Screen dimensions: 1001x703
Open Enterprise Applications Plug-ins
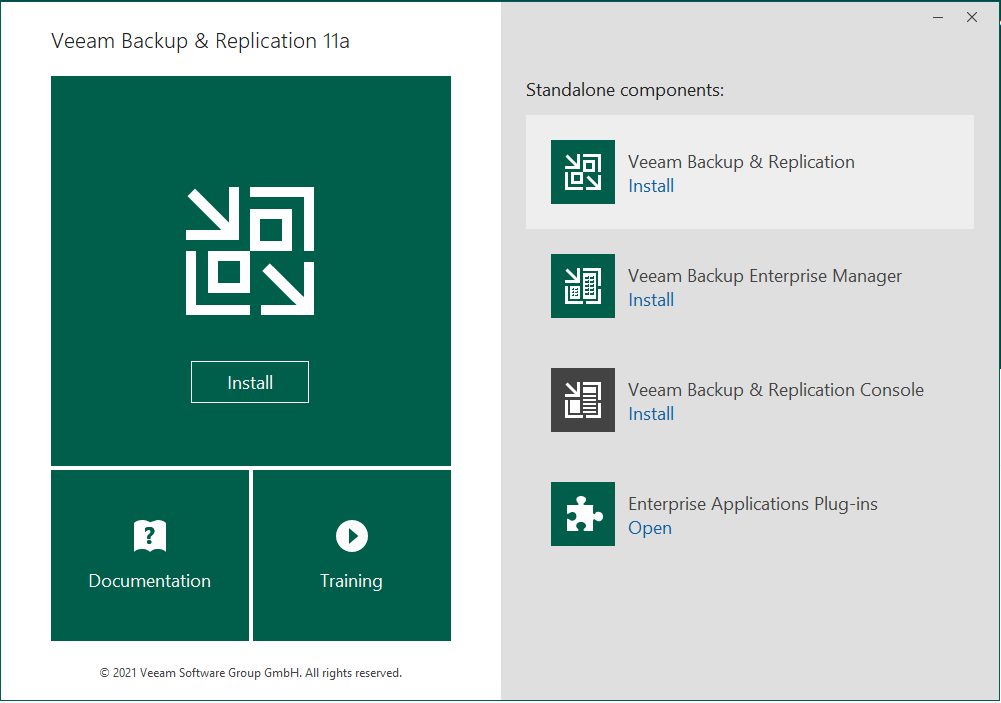pyautogui.click(x=650, y=527)
